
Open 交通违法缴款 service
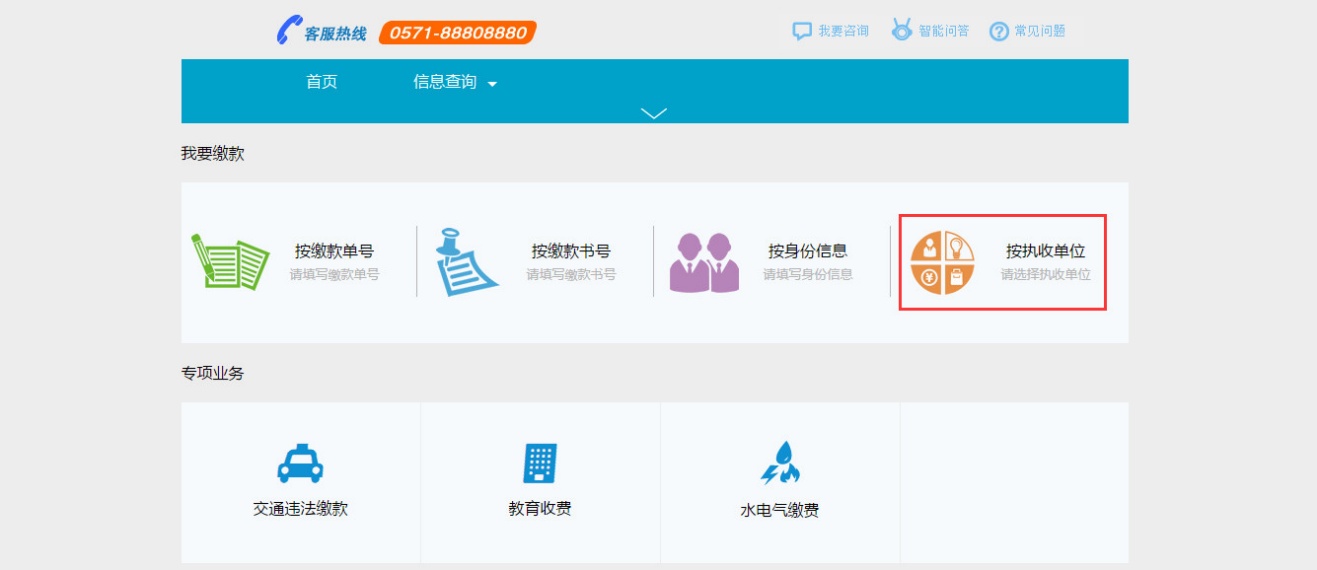point(300,509)
